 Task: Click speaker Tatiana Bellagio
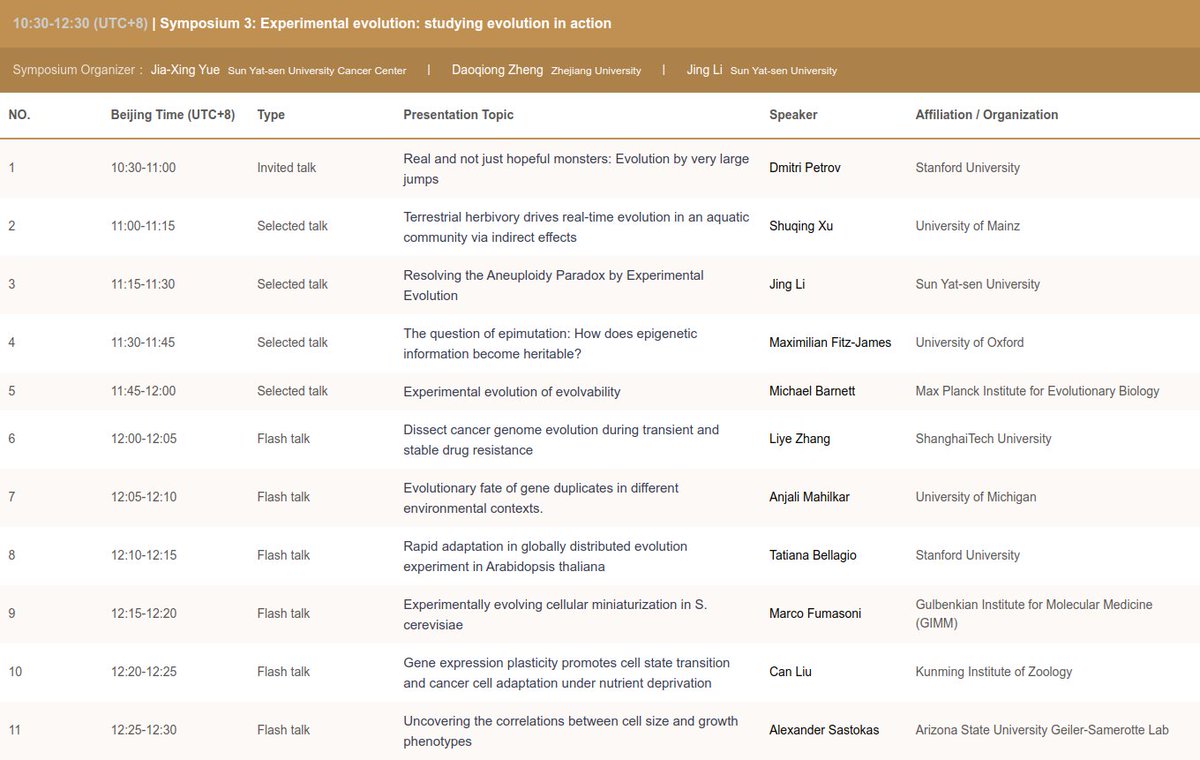click(813, 555)
